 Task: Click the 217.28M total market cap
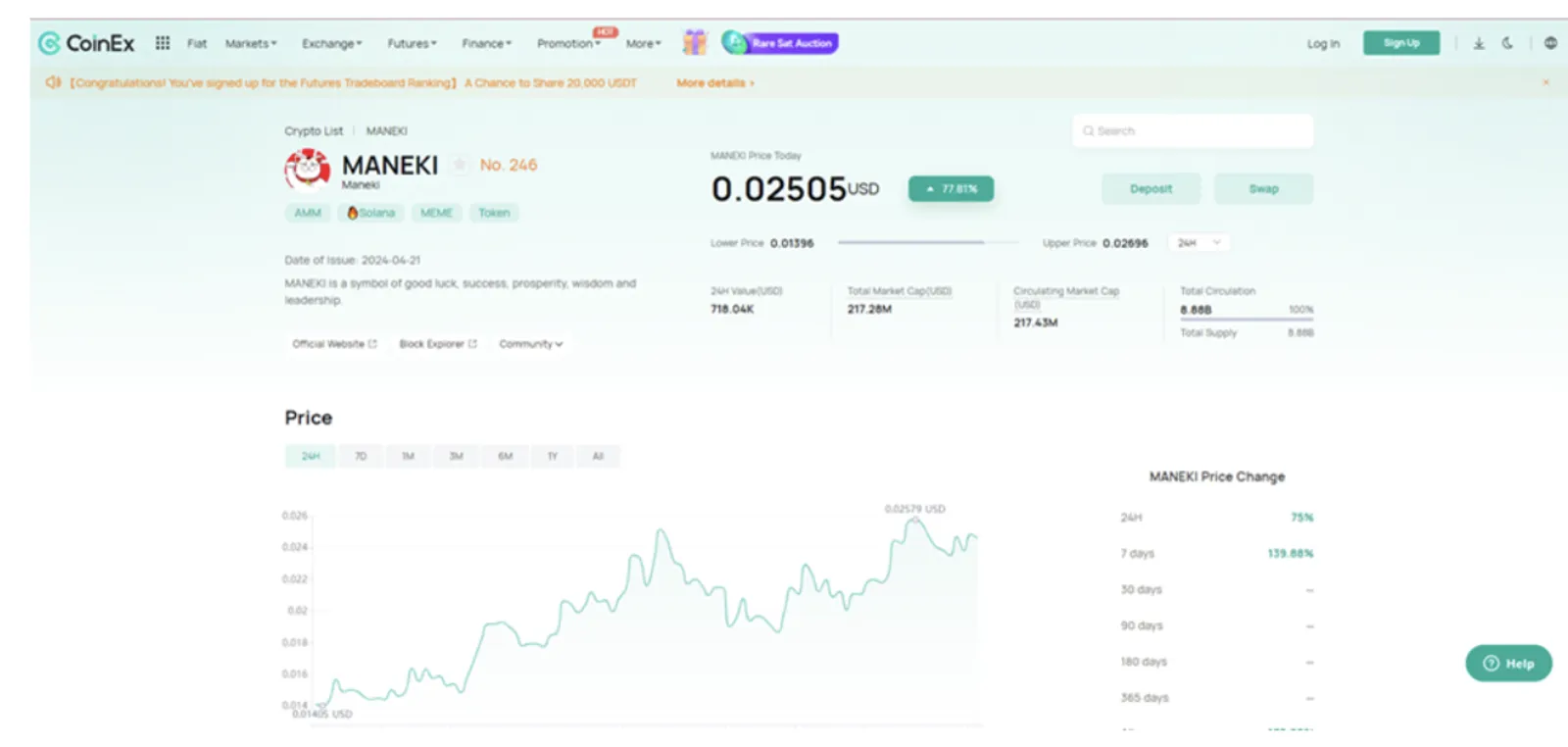[x=869, y=309]
